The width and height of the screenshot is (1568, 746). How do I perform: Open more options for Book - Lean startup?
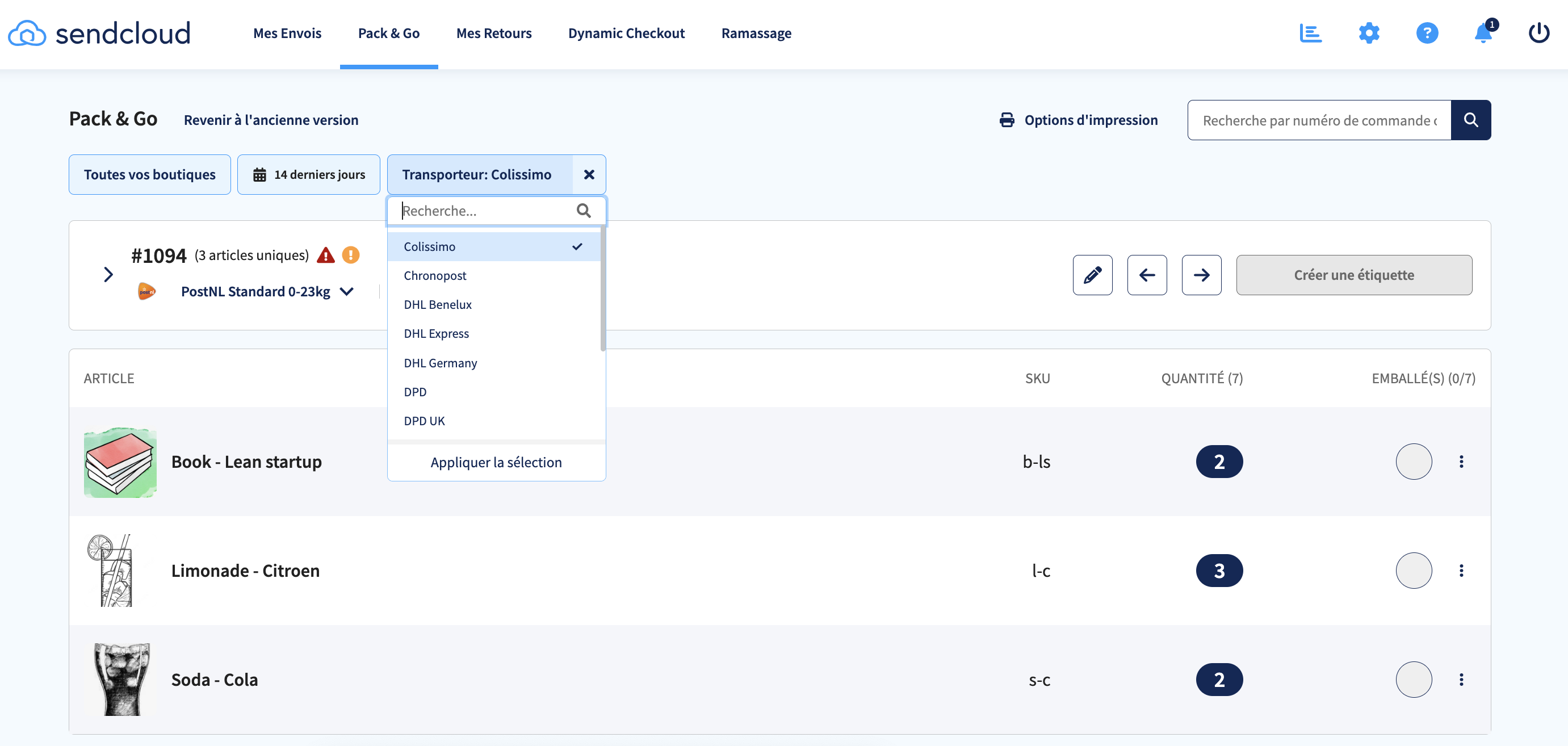pos(1461,462)
